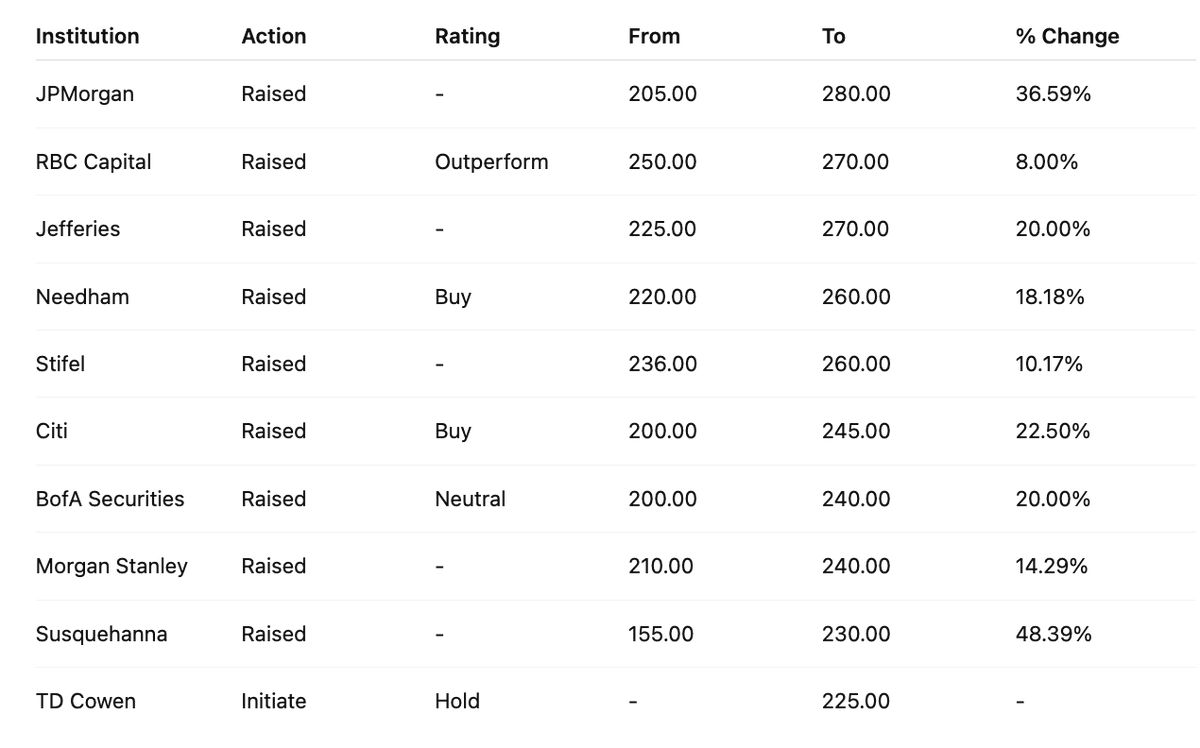Select the Morgan Stanley institution cell
The width and height of the screenshot is (1200, 748).
[x=112, y=566]
